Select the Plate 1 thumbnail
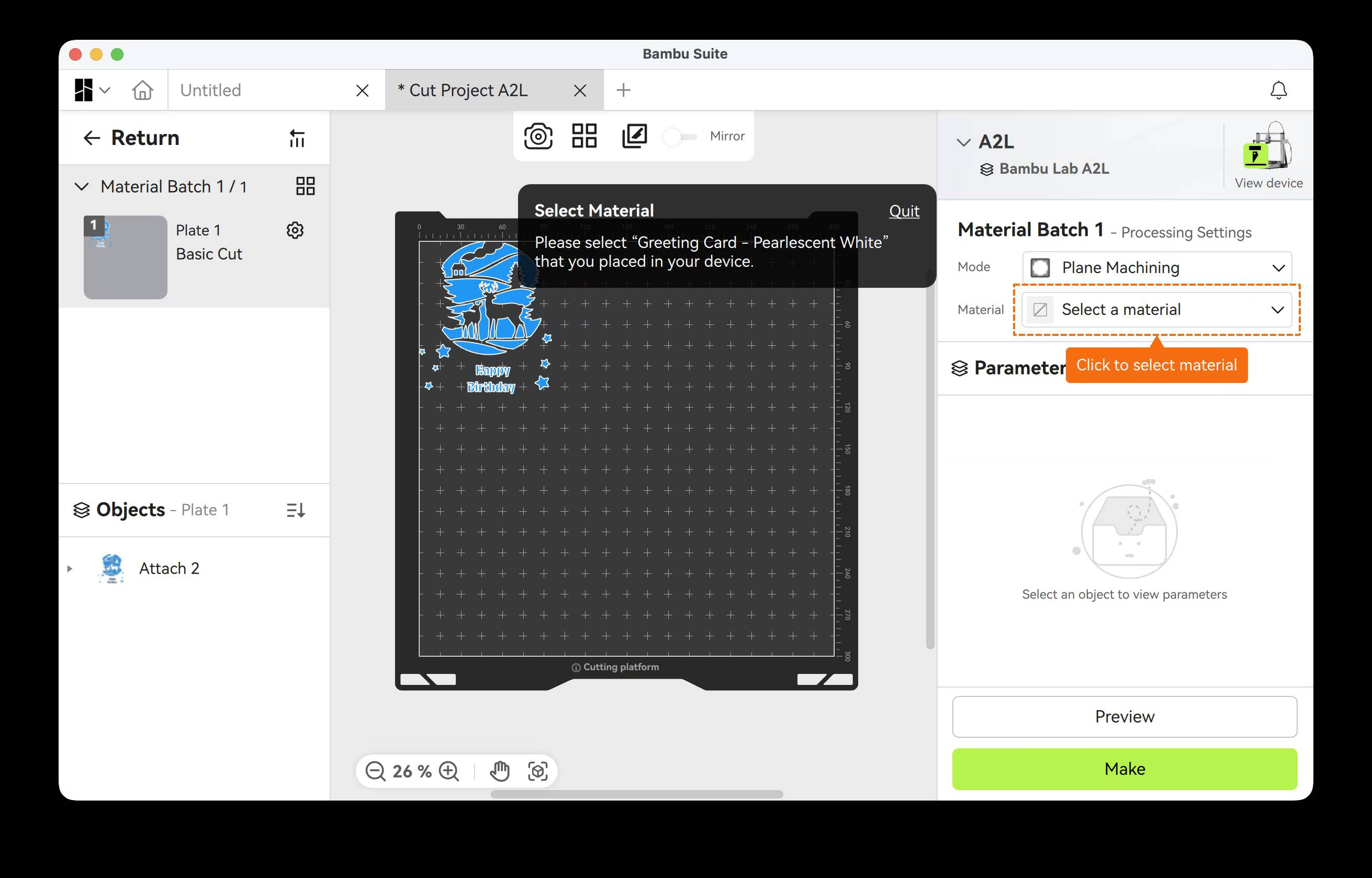 click(126, 257)
